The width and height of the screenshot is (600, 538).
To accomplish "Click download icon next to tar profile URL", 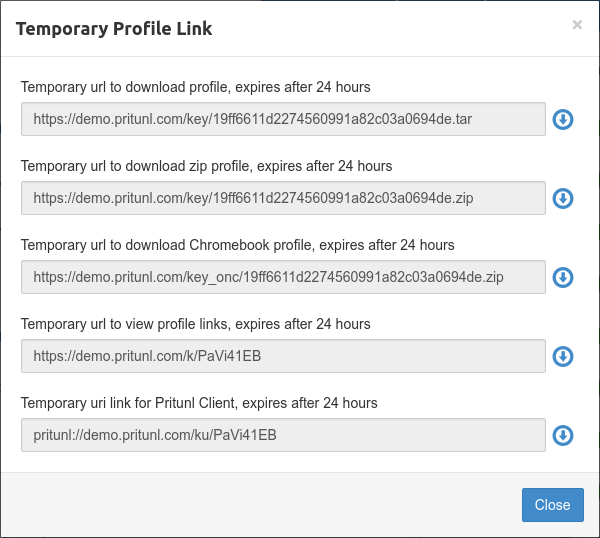I will click(x=563, y=120).
